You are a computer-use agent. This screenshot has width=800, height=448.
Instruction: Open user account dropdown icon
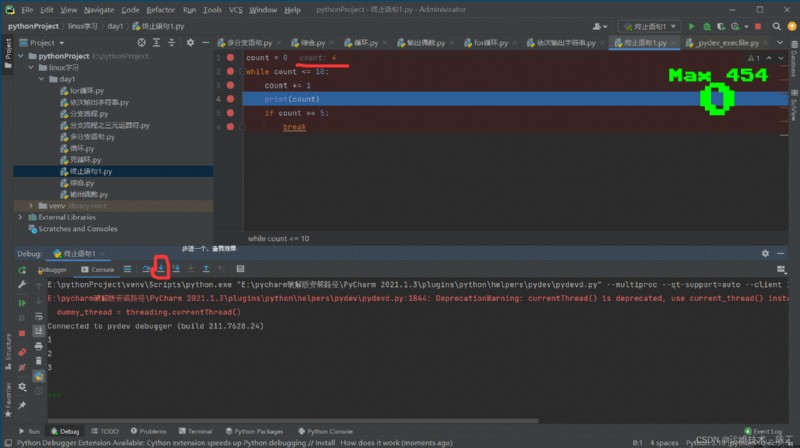pyautogui.click(x=599, y=27)
